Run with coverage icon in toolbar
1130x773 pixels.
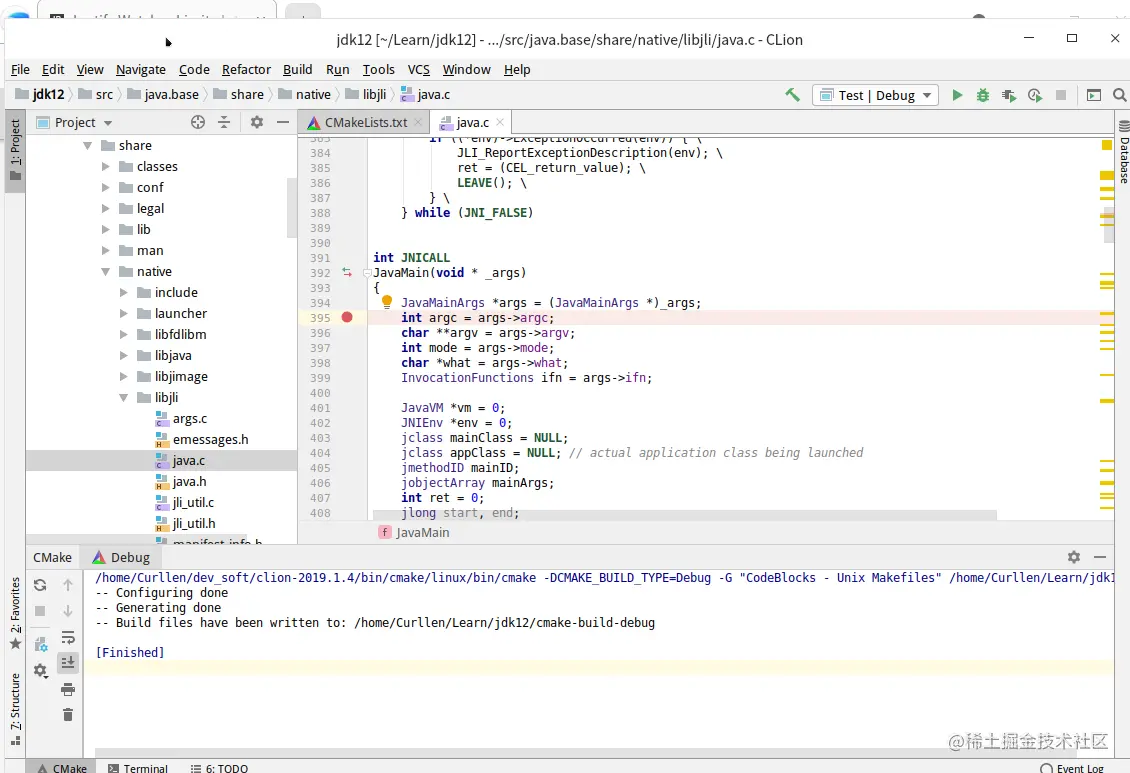pyautogui.click(x=1009, y=95)
